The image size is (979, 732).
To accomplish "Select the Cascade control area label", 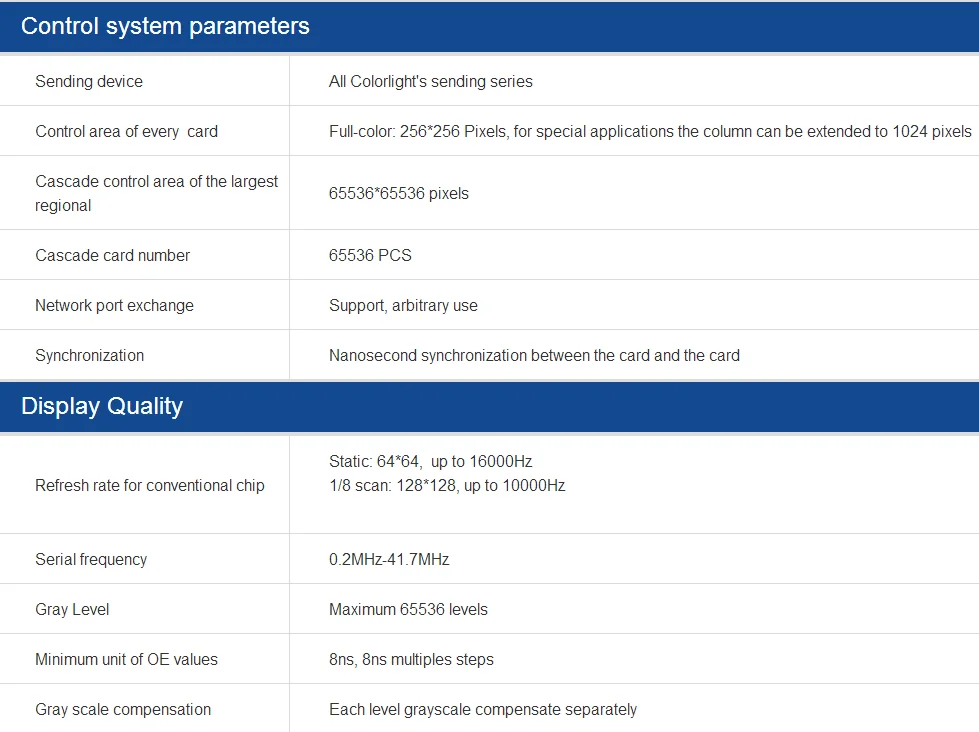I will [156, 193].
